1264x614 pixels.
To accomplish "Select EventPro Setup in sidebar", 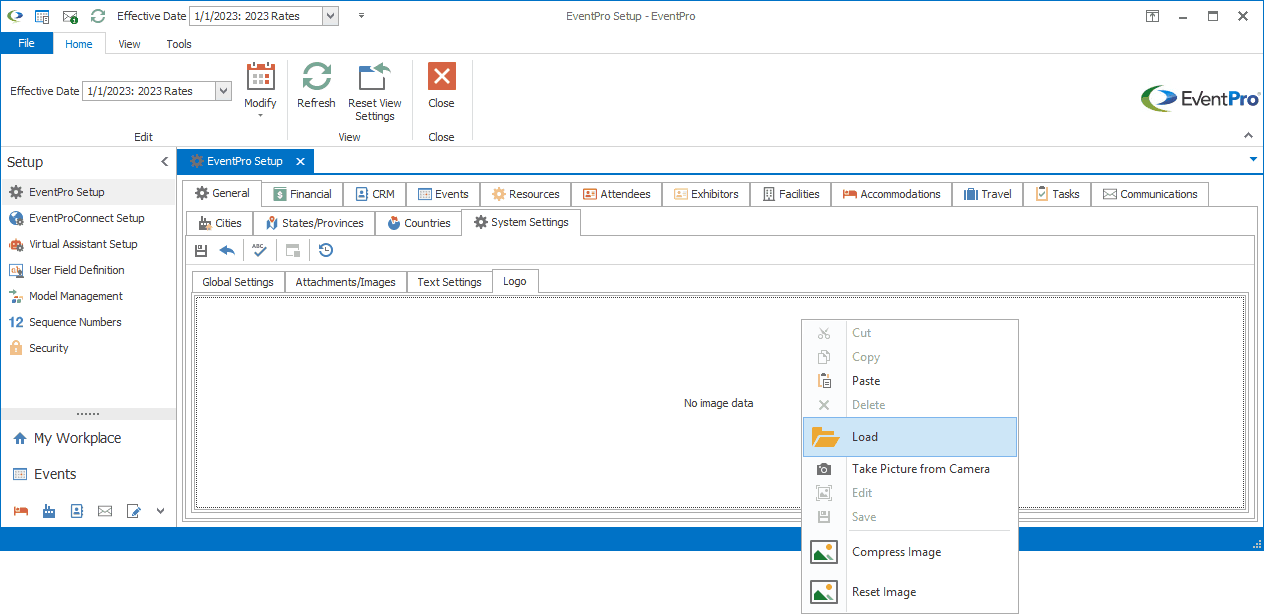I will click(x=88, y=192).
